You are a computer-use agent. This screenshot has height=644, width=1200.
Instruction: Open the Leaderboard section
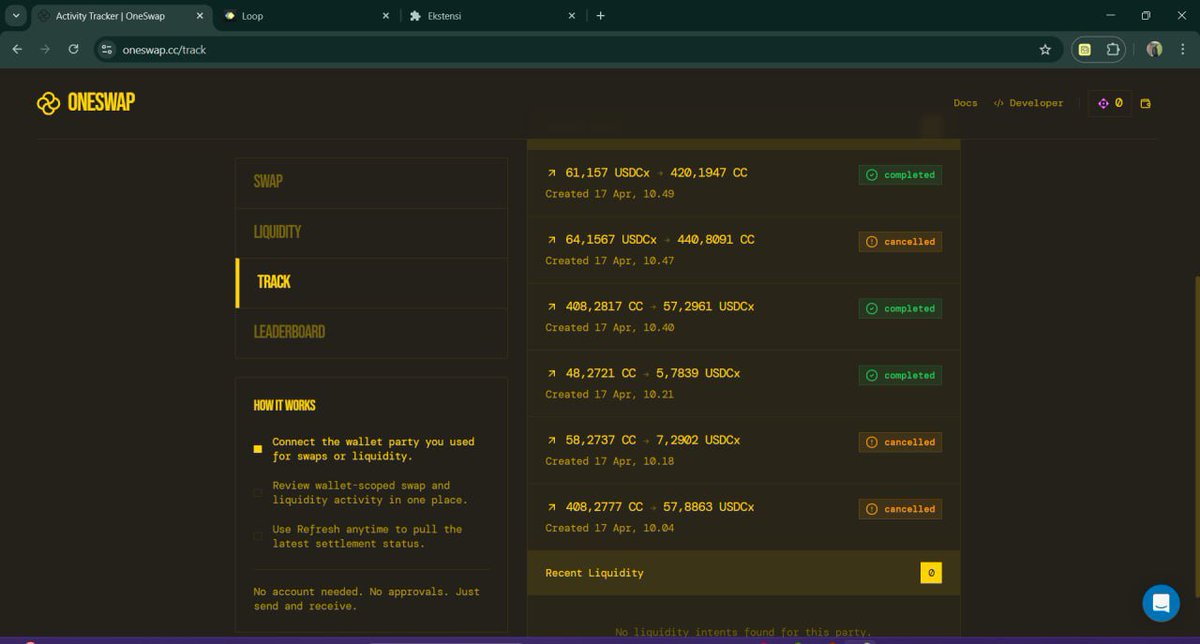371,332
